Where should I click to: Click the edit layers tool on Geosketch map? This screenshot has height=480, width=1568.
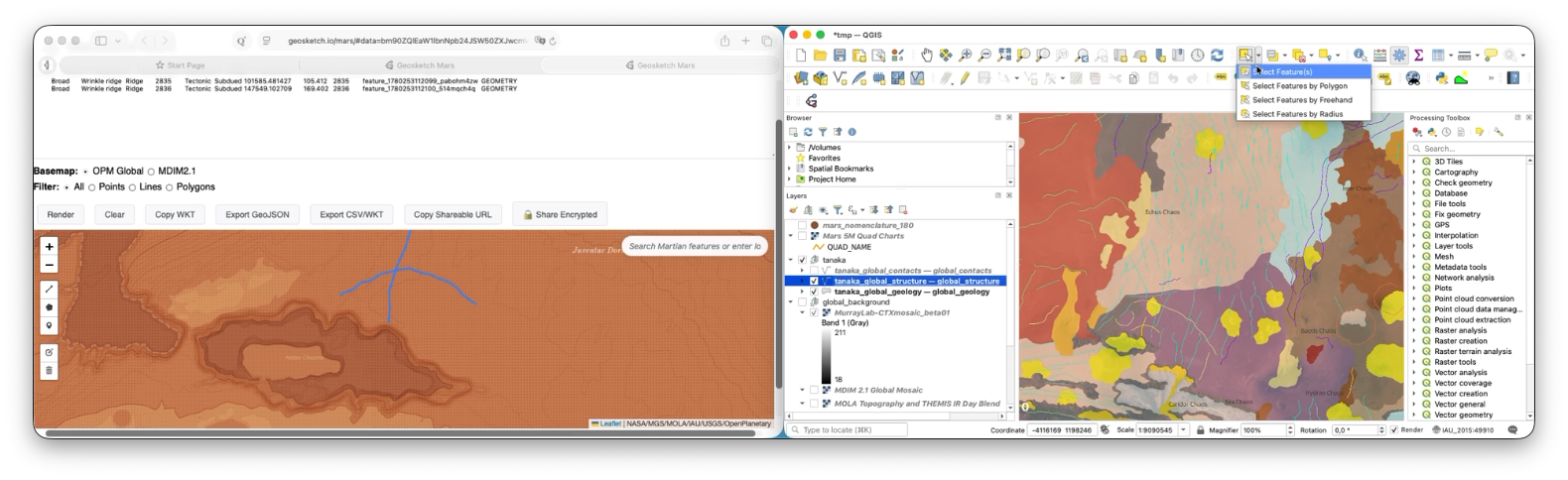click(49, 352)
